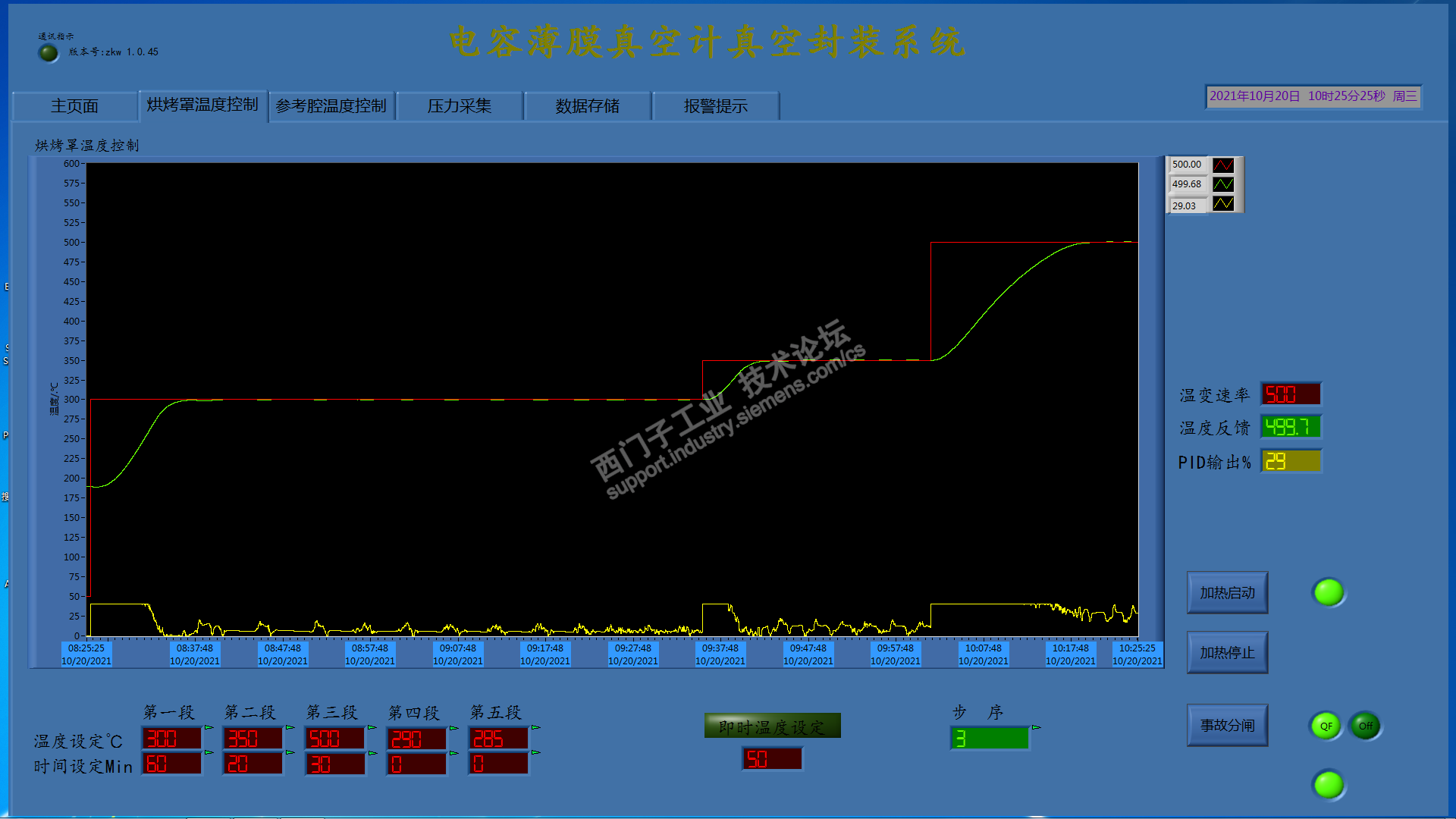Click the green plot legend icon
The width and height of the screenshot is (1456, 819).
click(x=1222, y=184)
